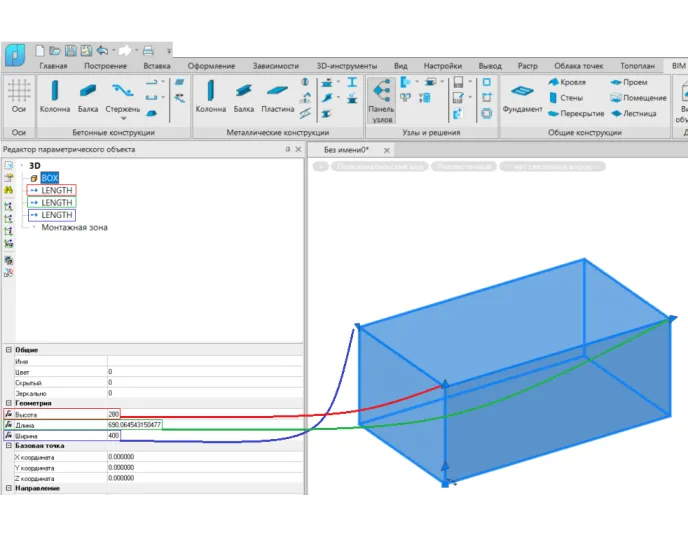The width and height of the screenshot is (688, 537).
Task: Select the Стены walls tool
Action: coord(566,98)
